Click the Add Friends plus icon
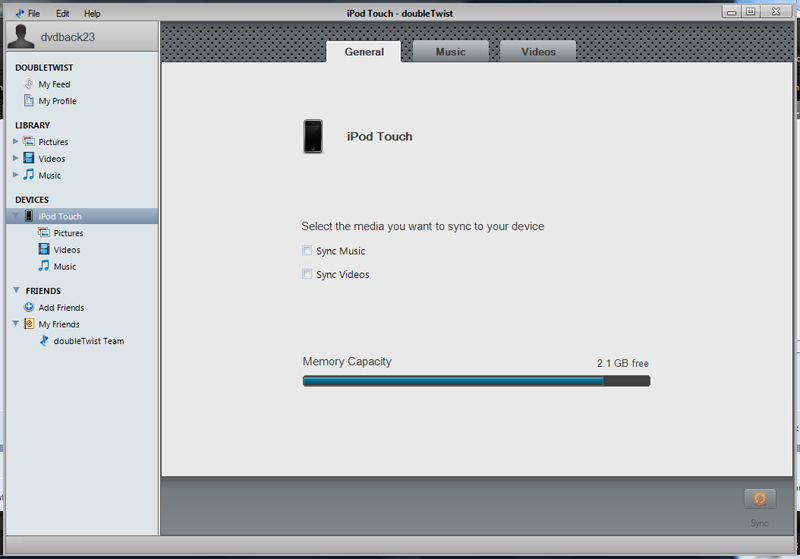Viewport: 800px width, 559px height. [29, 307]
